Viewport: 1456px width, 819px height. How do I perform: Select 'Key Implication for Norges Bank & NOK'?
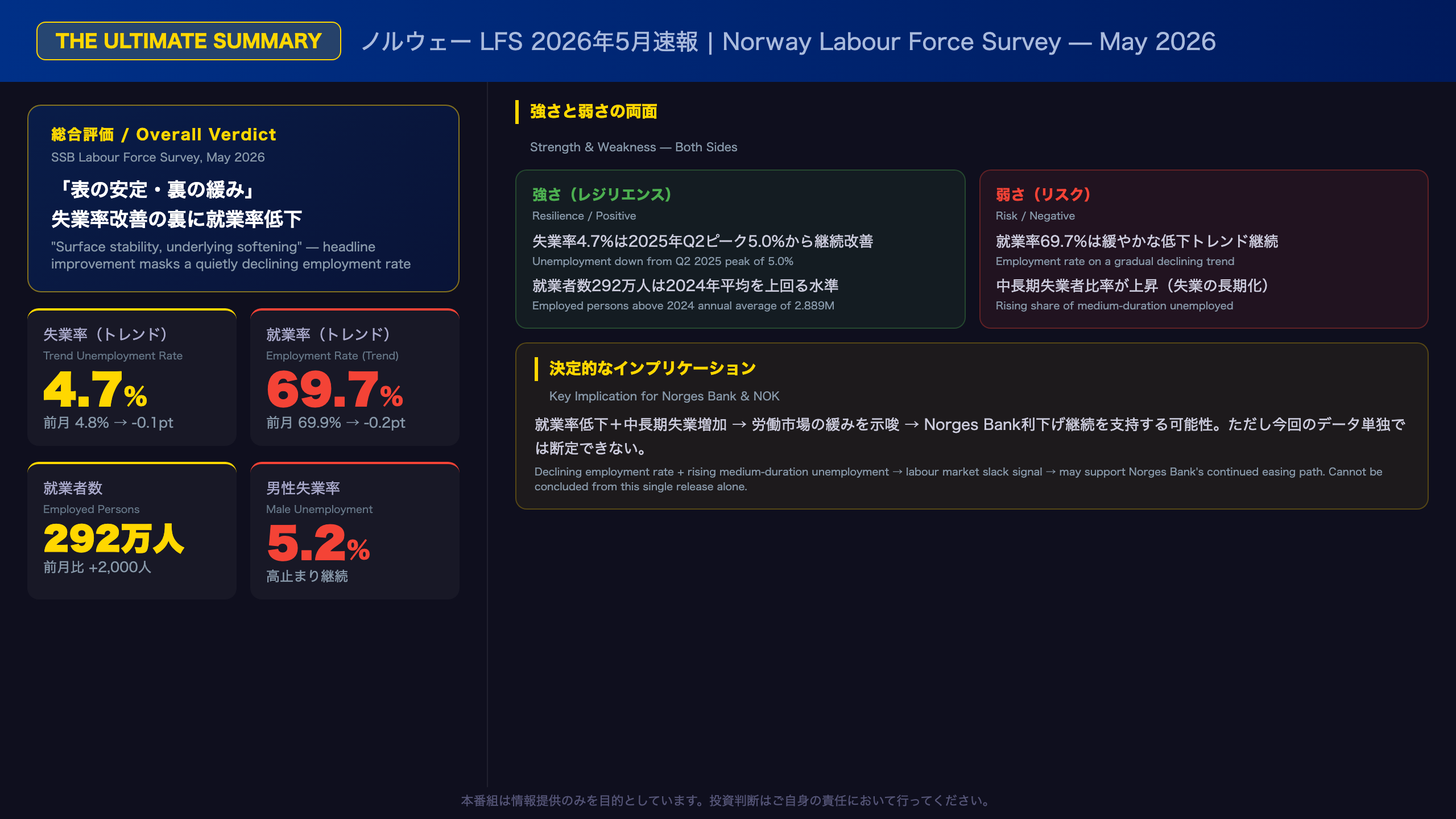pyautogui.click(x=664, y=396)
